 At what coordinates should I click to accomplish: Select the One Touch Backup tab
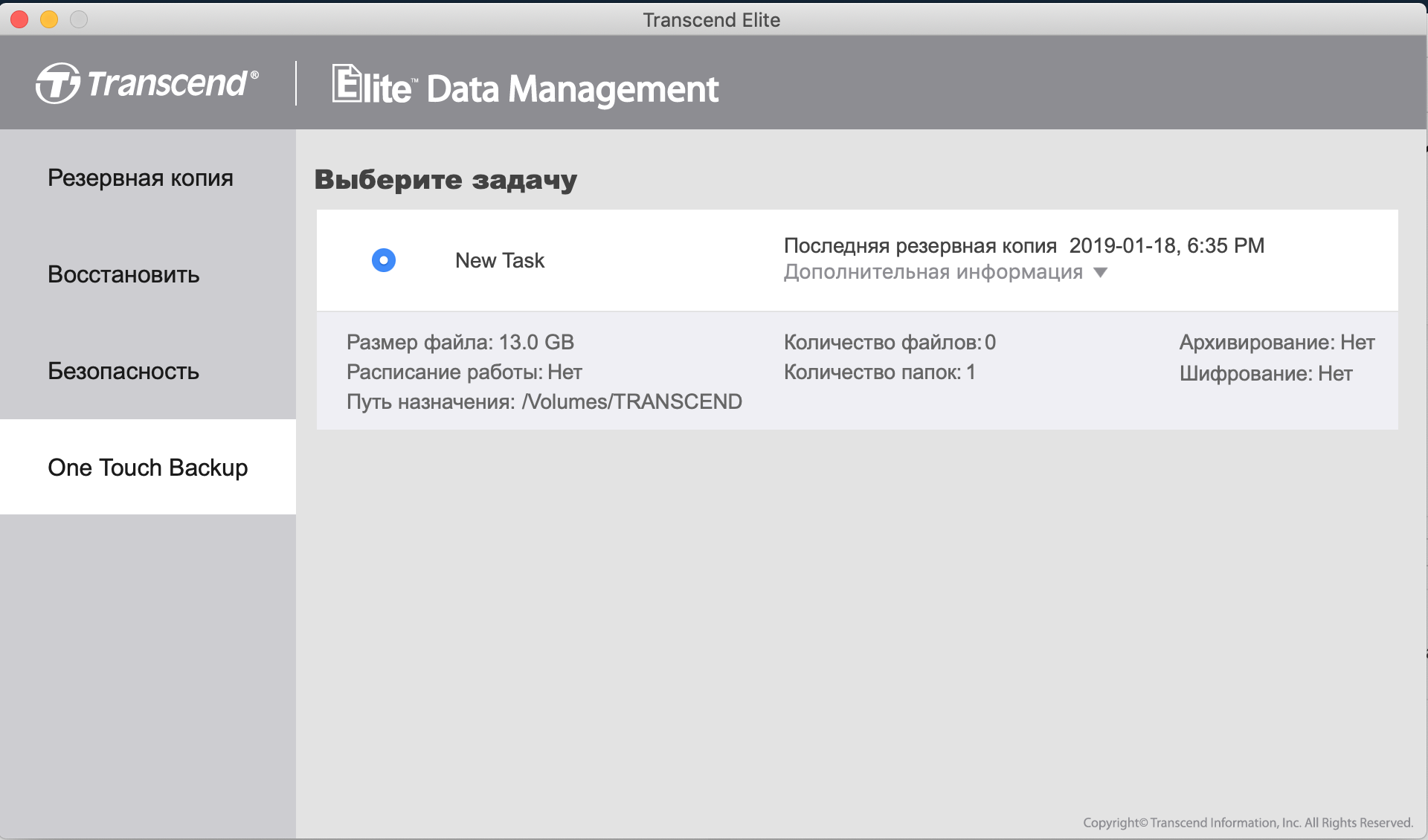click(x=147, y=468)
